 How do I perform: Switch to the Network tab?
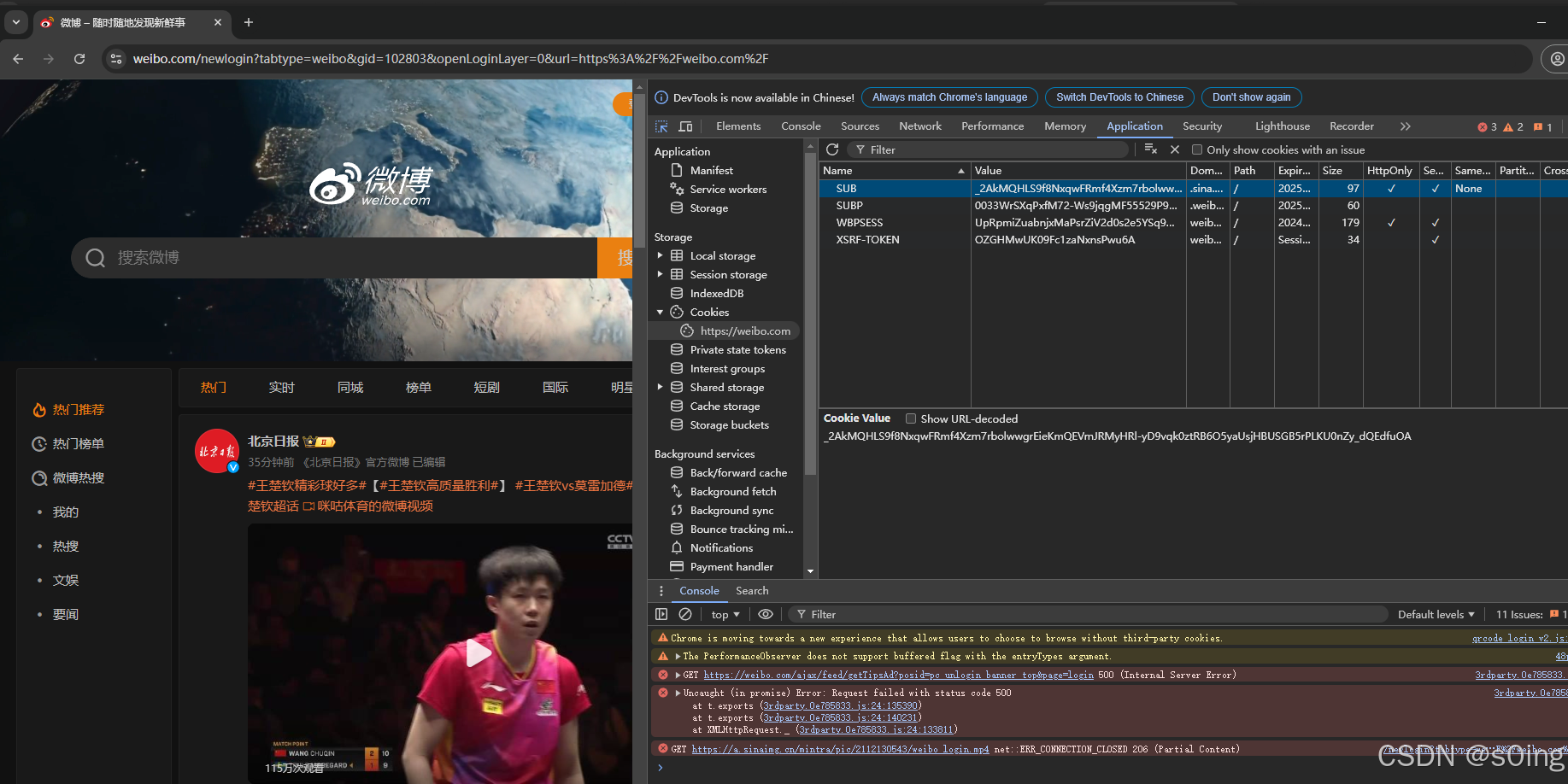pos(920,126)
